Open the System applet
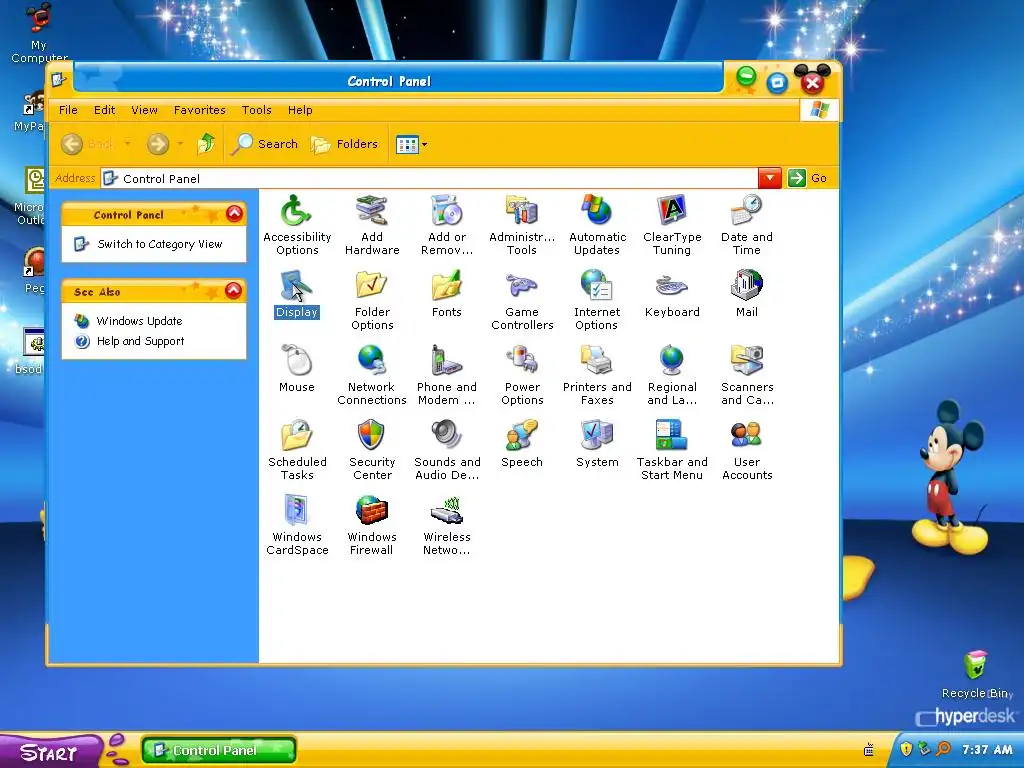1024x768 pixels. pos(597,444)
